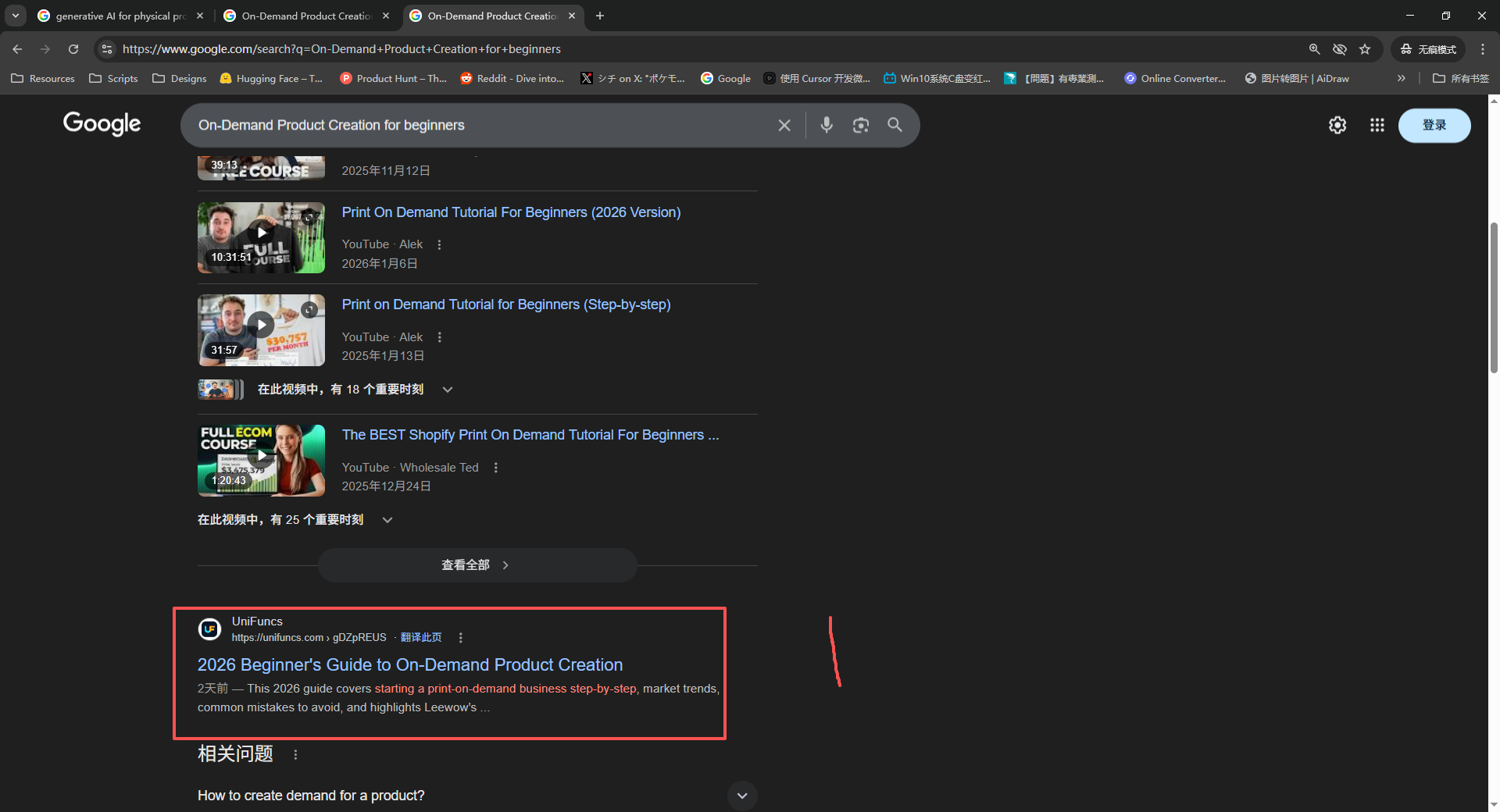Expand the 18 key moments list

[448, 389]
